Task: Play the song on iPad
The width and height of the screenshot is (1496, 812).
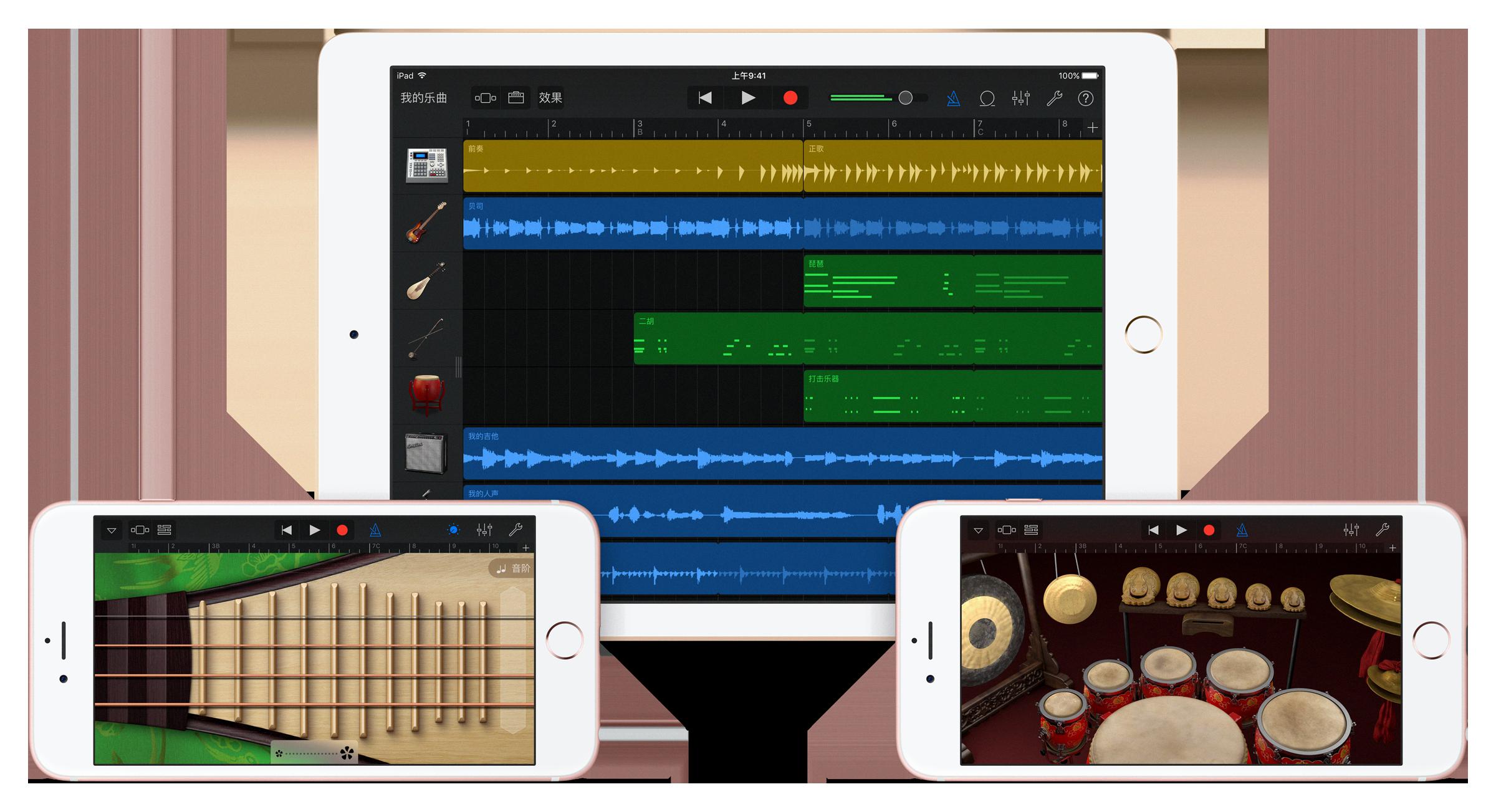Action: click(748, 98)
